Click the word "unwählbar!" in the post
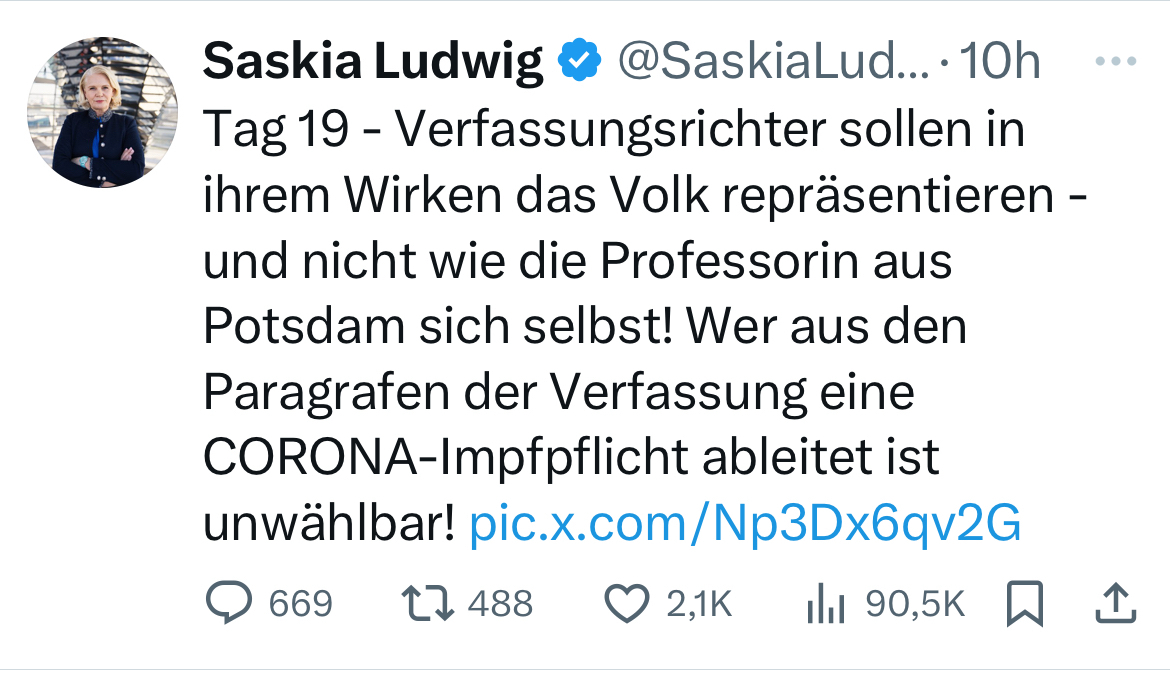The image size is (1170, 675). pyautogui.click(x=329, y=522)
